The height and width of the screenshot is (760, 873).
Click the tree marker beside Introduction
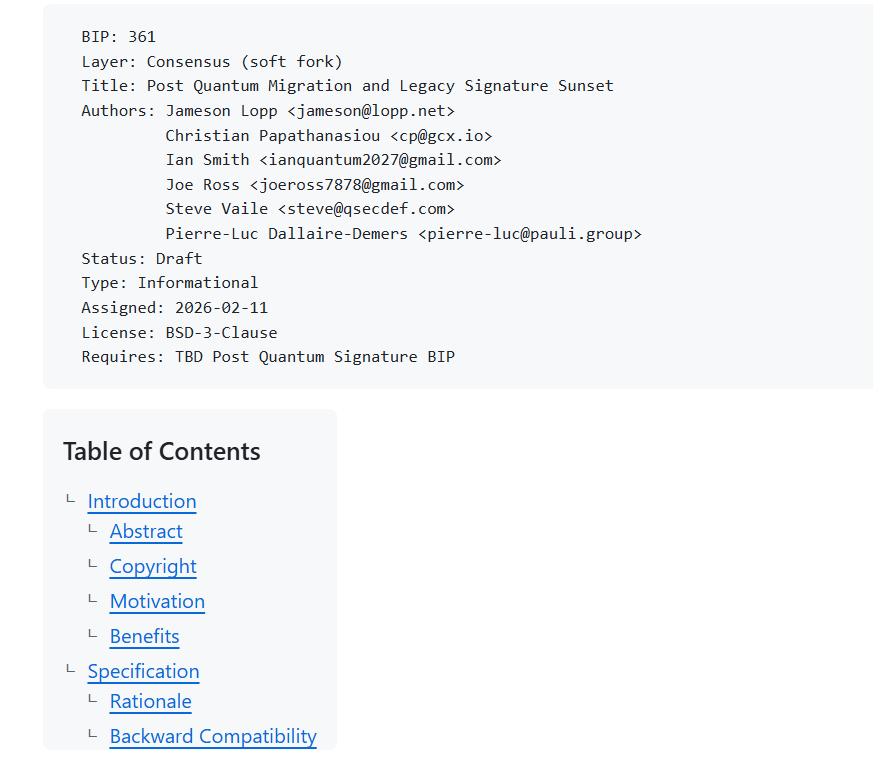(70, 500)
